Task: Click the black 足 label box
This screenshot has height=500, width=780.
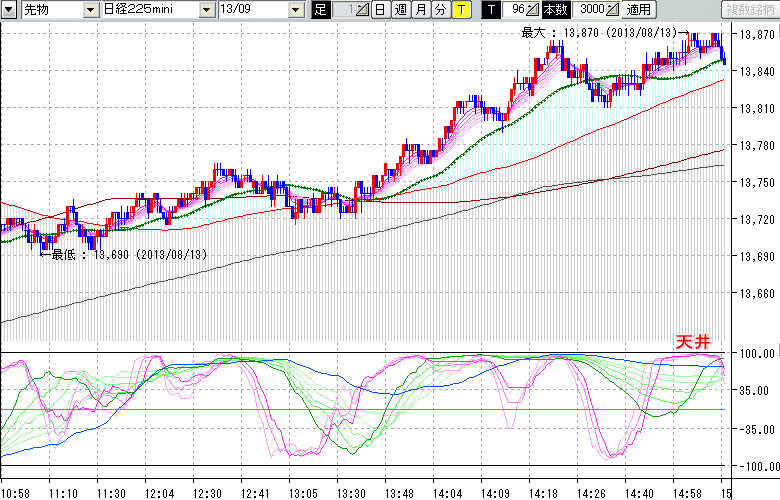Action: point(320,10)
